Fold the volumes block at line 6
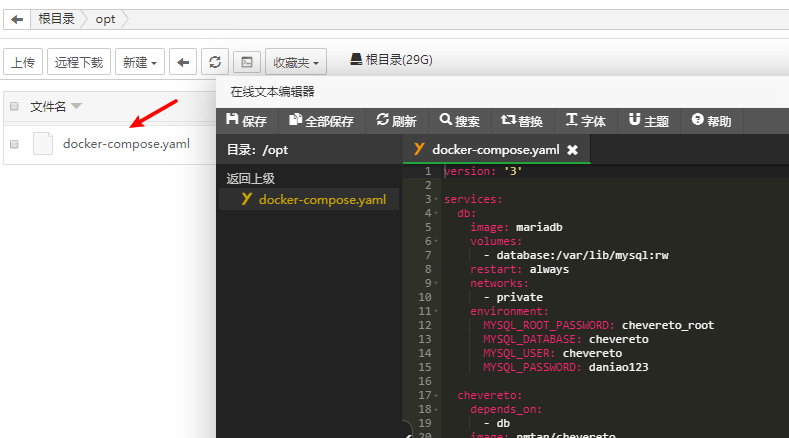Image resolution: width=789 pixels, height=438 pixels. [x=436, y=242]
